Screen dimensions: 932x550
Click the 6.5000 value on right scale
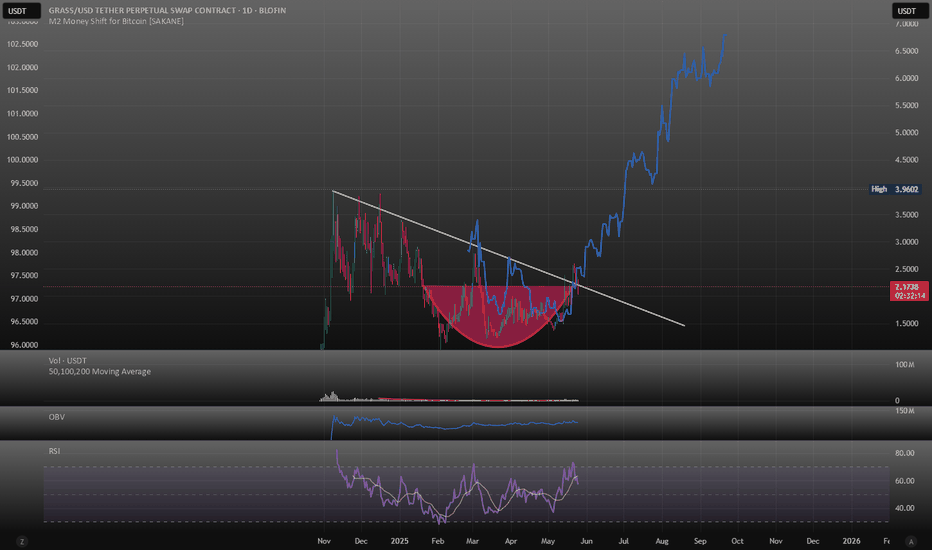click(906, 51)
